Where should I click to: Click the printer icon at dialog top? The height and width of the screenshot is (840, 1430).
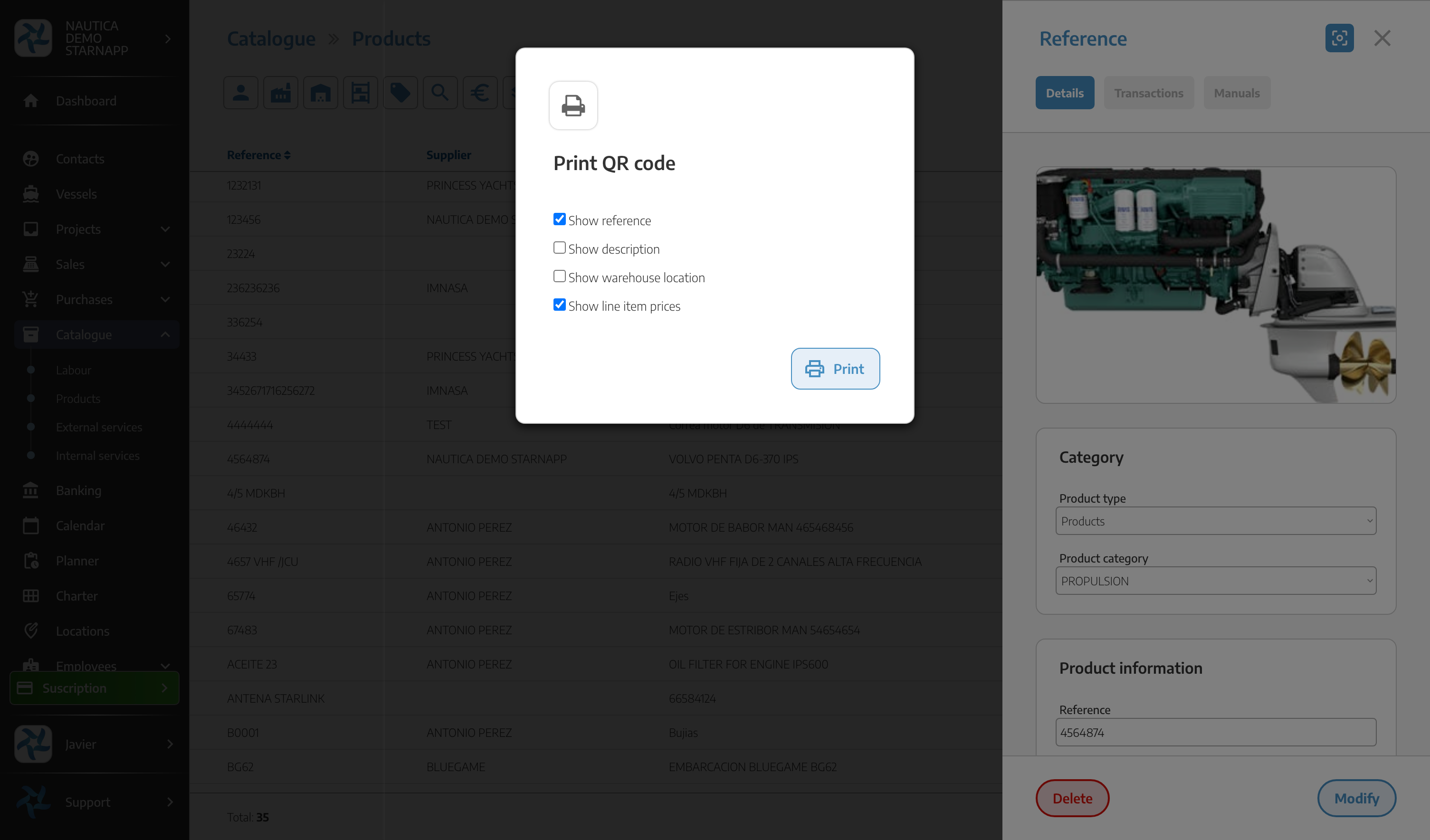click(573, 105)
